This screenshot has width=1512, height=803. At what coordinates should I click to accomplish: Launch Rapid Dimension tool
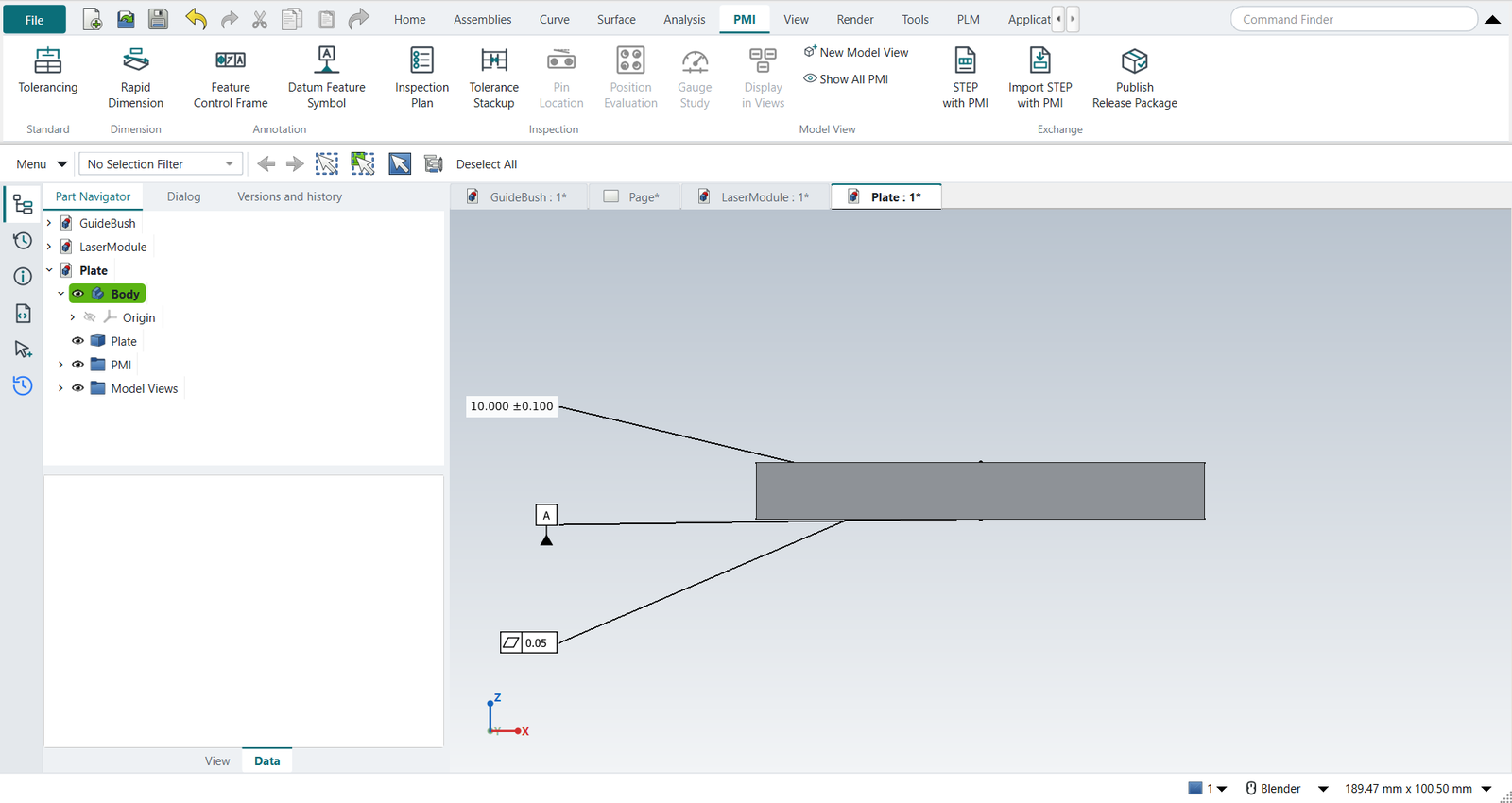pos(136,77)
